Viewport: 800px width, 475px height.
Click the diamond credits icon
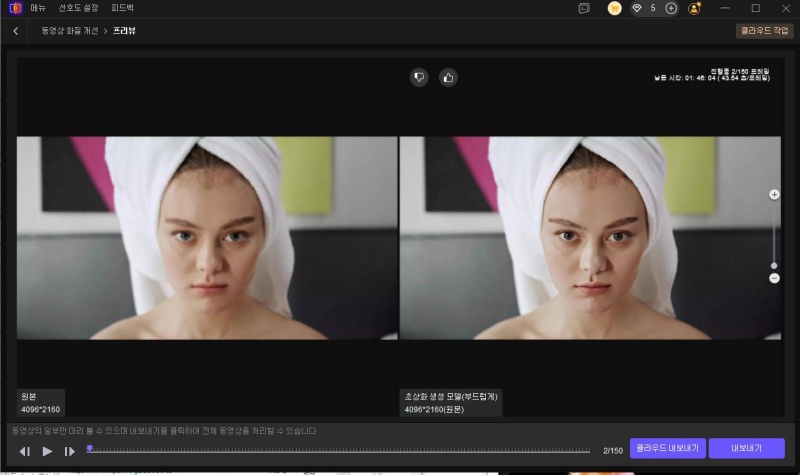point(637,8)
